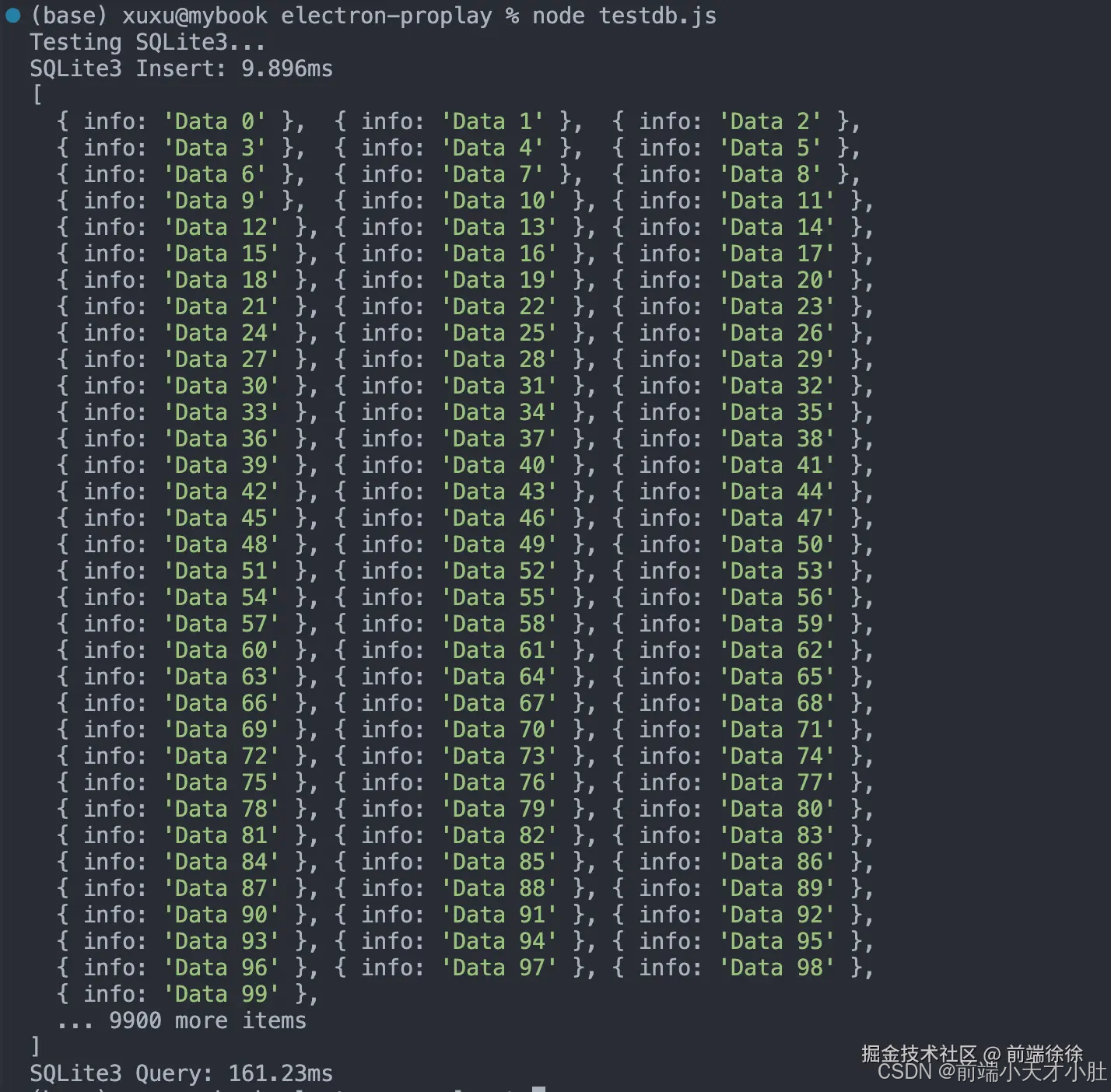Click the 'Data 50' value
This screenshot has height=1092, width=1111.
coord(777,544)
